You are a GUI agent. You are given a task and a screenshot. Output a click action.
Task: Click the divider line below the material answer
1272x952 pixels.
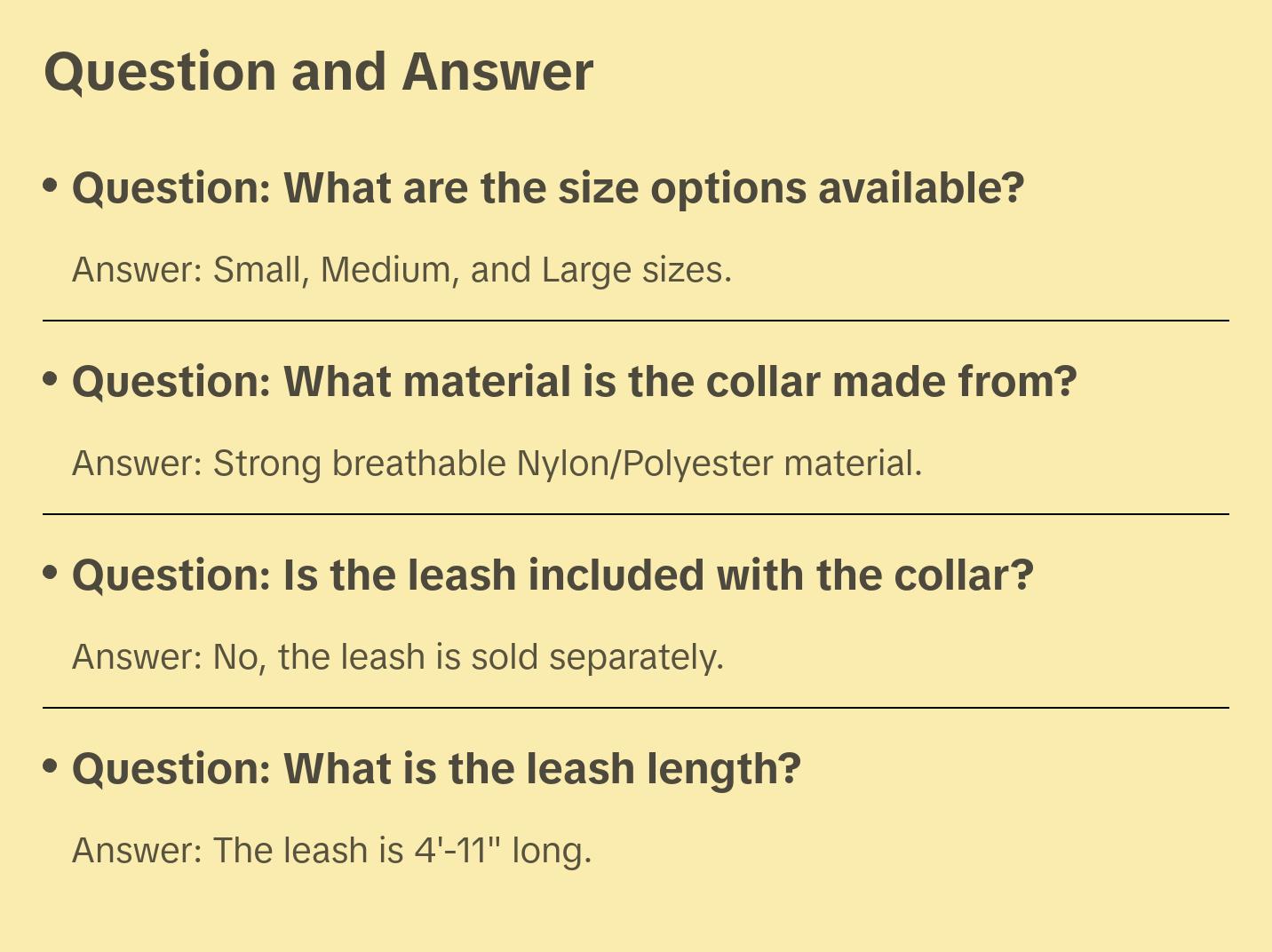click(636, 514)
